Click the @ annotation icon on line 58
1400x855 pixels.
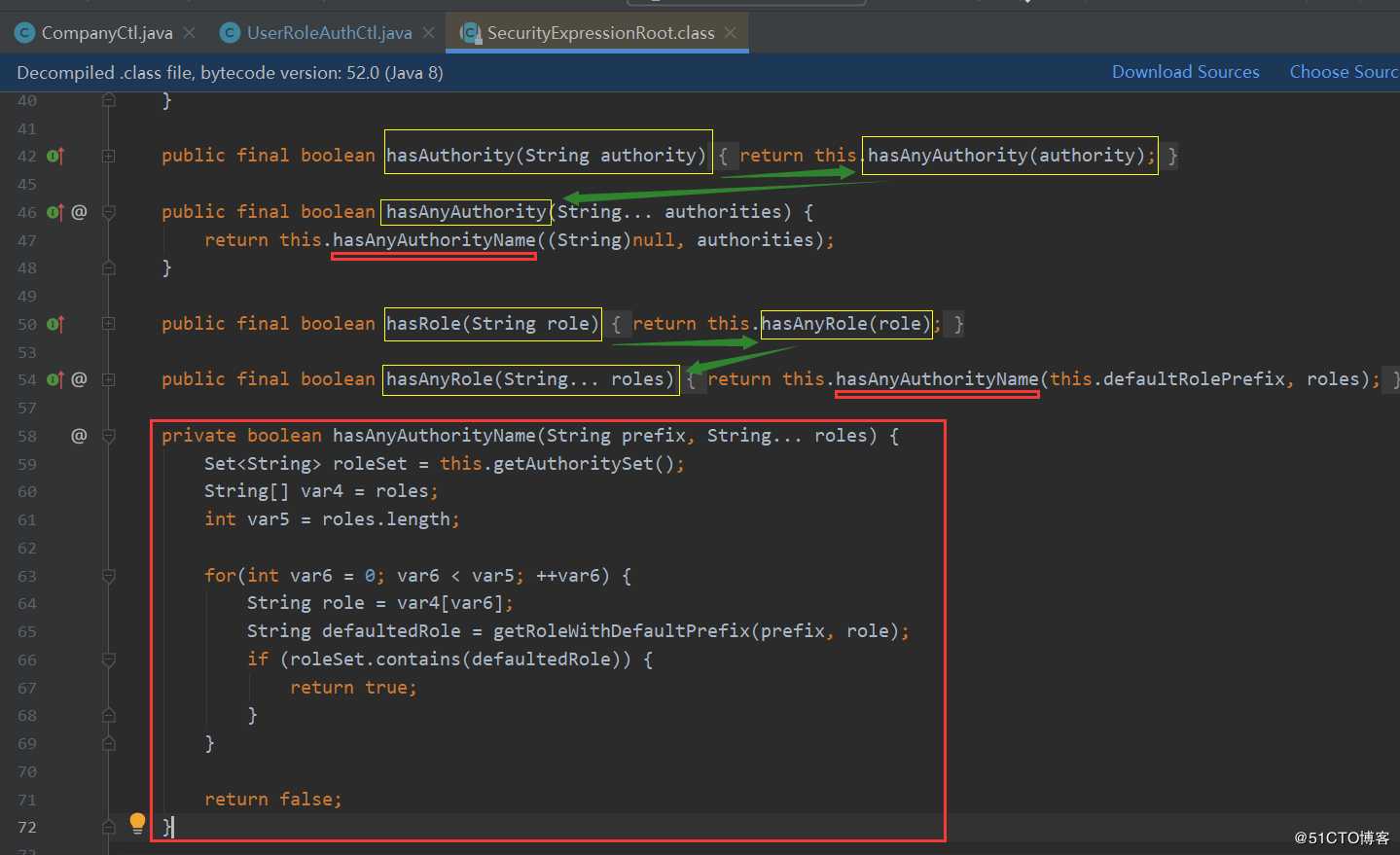tap(79, 436)
